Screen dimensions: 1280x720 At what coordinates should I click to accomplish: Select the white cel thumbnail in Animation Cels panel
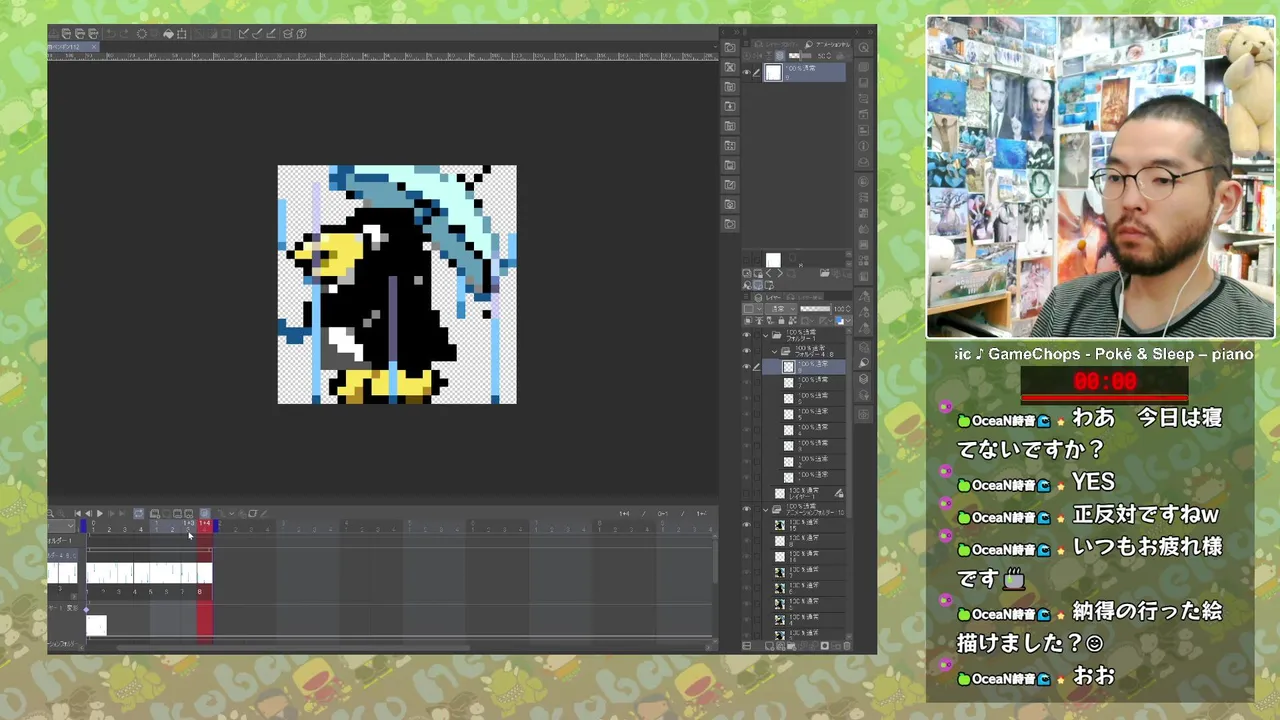(x=774, y=72)
